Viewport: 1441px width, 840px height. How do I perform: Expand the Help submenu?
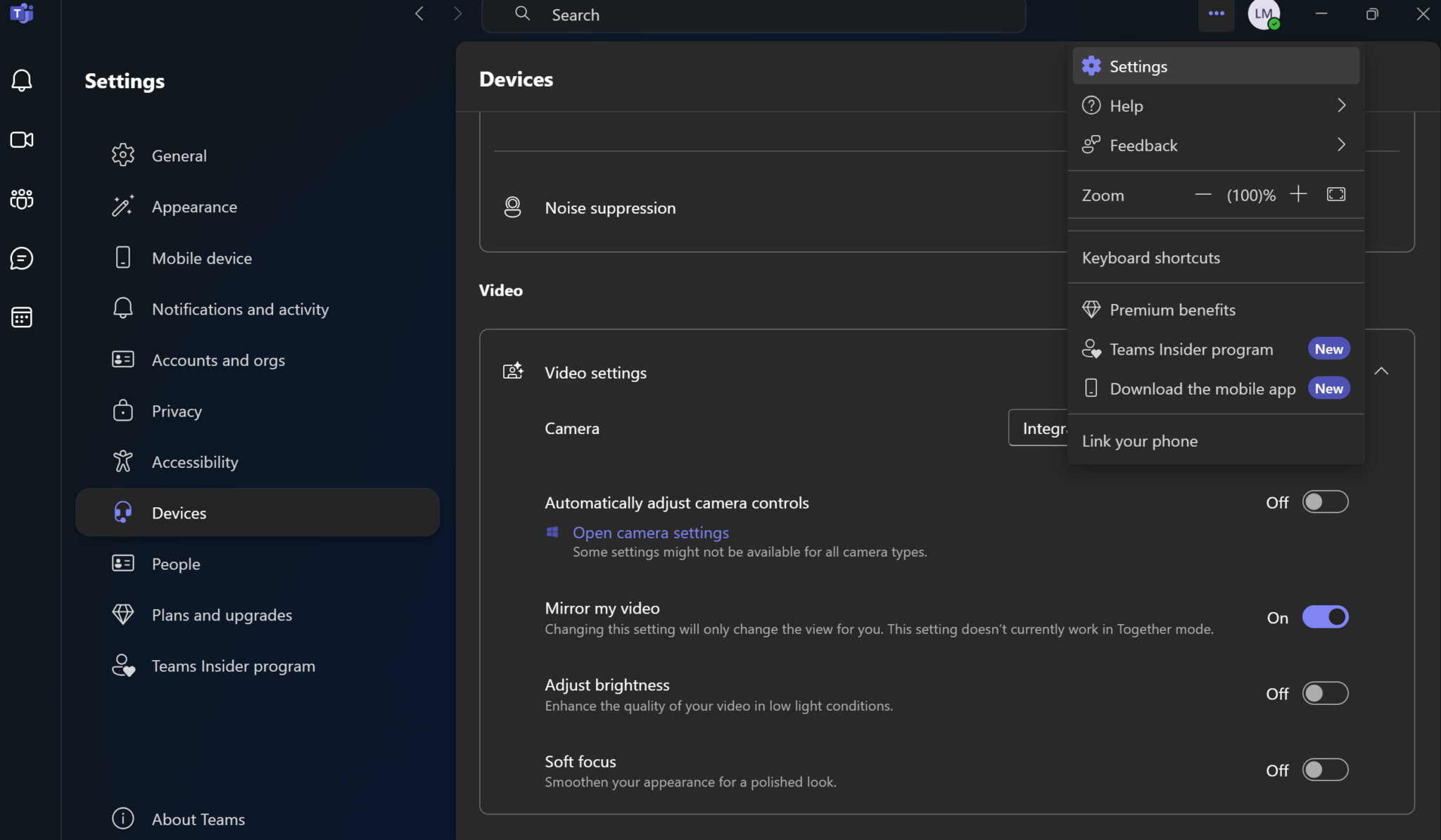tap(1215, 106)
